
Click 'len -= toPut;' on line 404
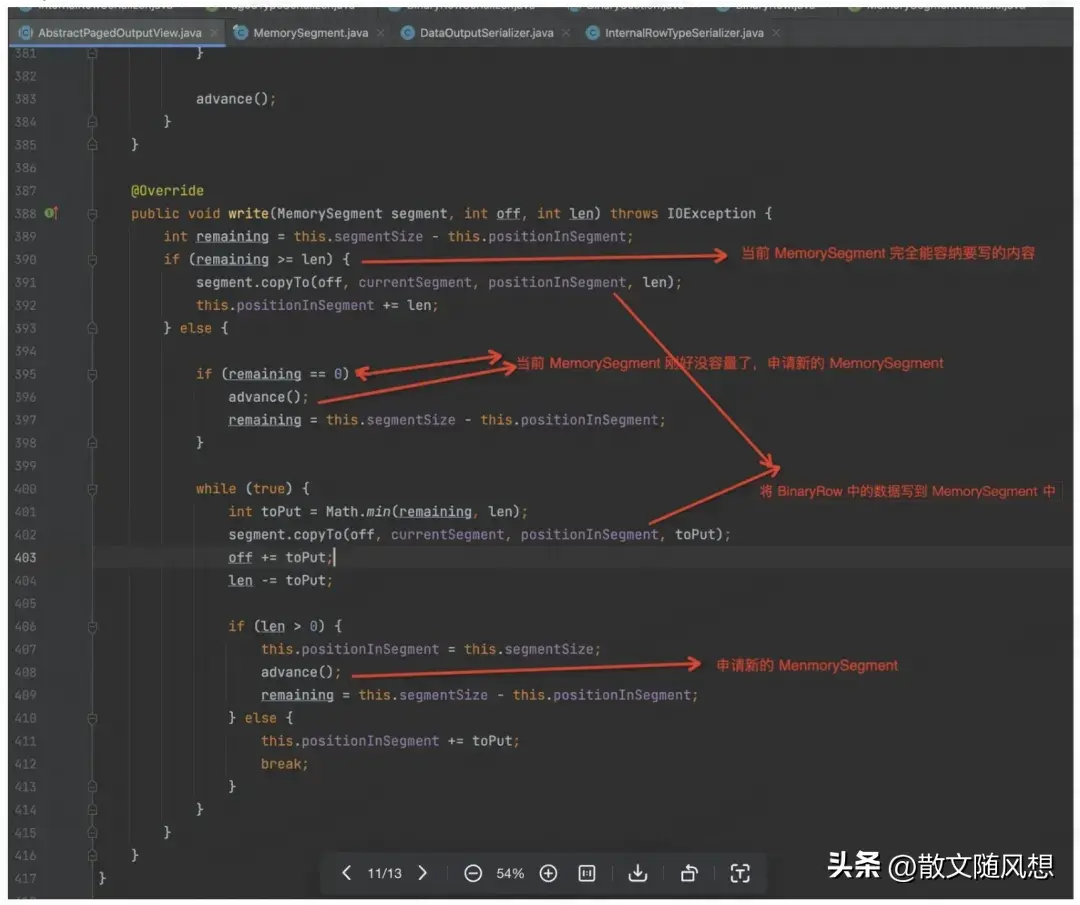(280, 581)
